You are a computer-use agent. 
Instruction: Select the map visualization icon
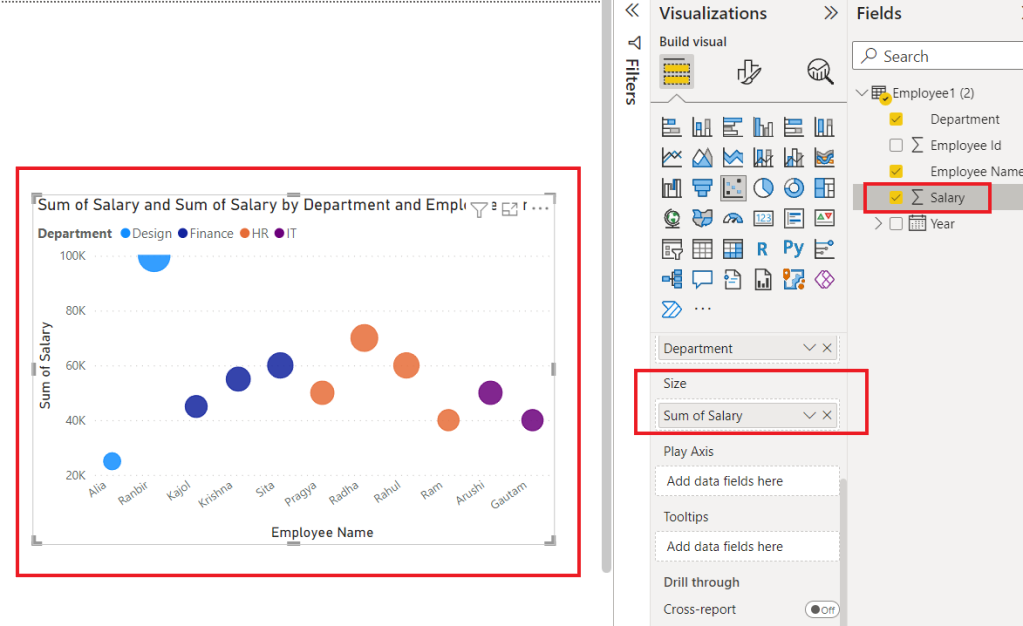(672, 217)
